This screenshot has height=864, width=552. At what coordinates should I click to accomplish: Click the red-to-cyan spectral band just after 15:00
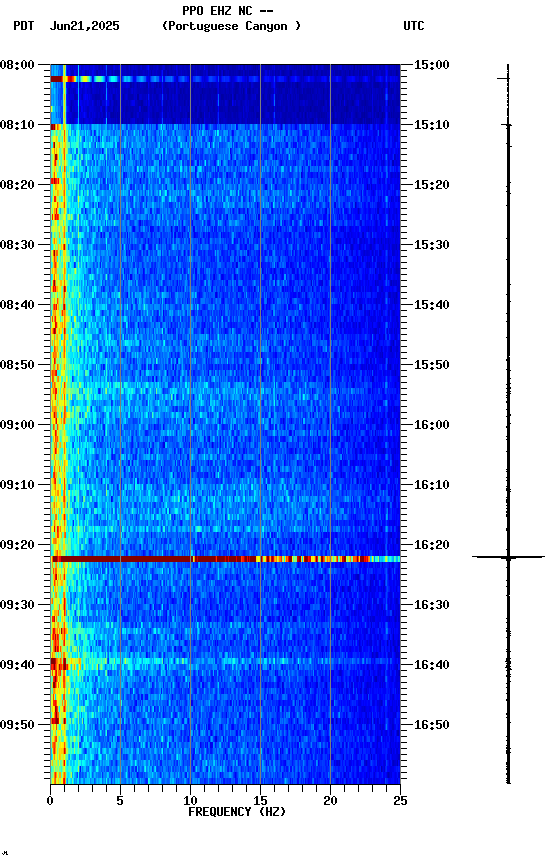(225, 79)
